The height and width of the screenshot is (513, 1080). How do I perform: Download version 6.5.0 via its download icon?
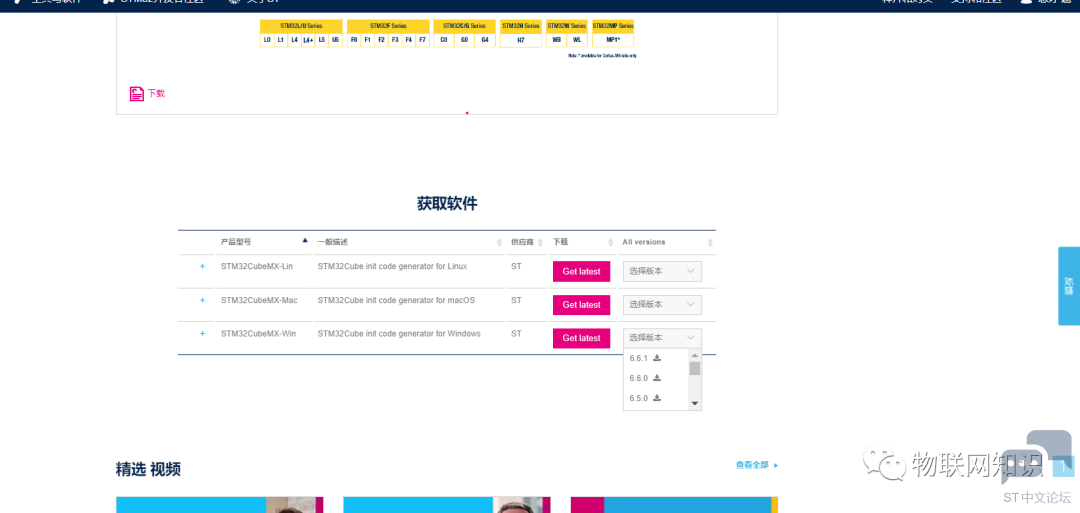[657, 398]
